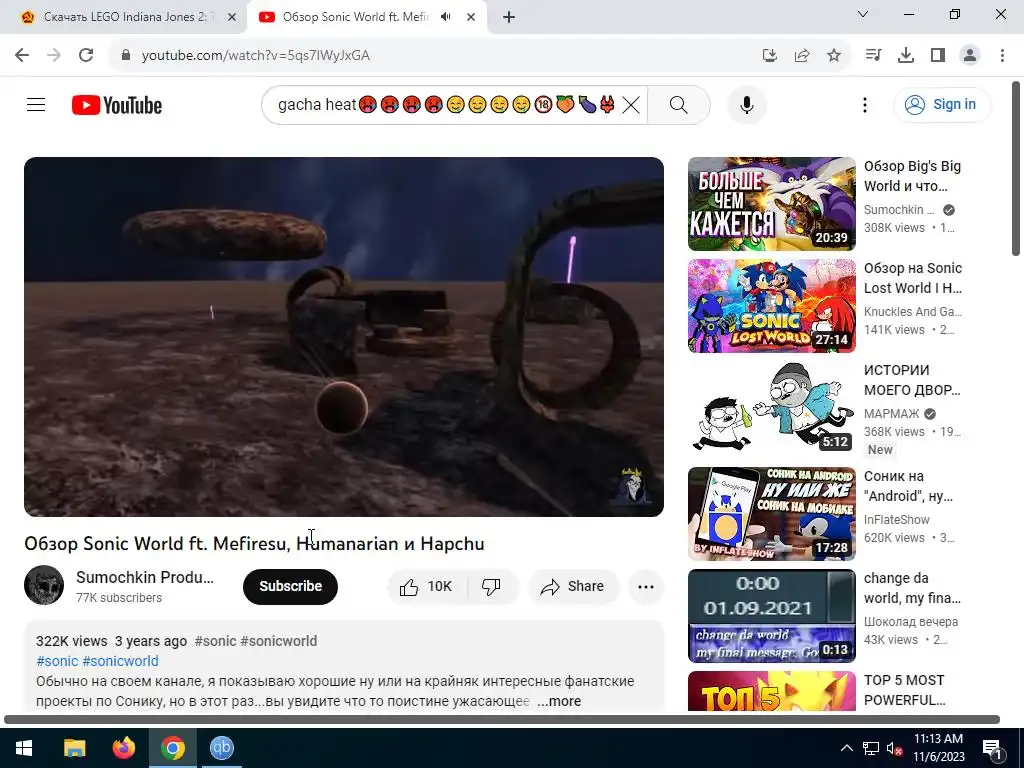1024x768 pixels.
Task: Launch Firefox from taskbar
Action: (x=123, y=748)
